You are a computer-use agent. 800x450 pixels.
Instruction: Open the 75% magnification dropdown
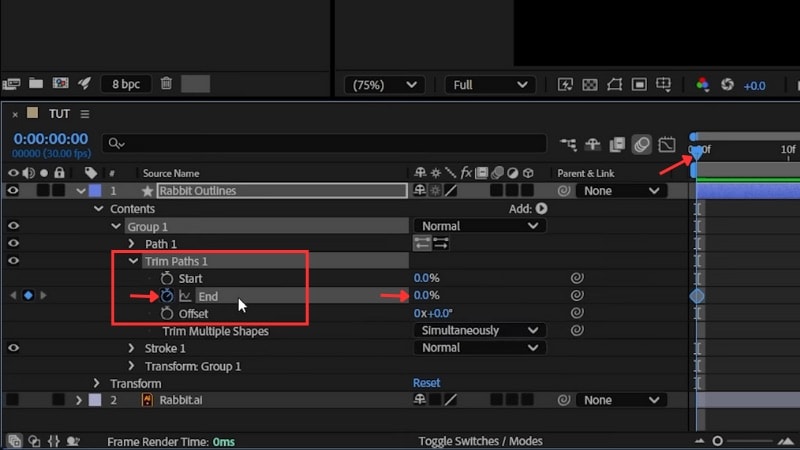(x=384, y=85)
